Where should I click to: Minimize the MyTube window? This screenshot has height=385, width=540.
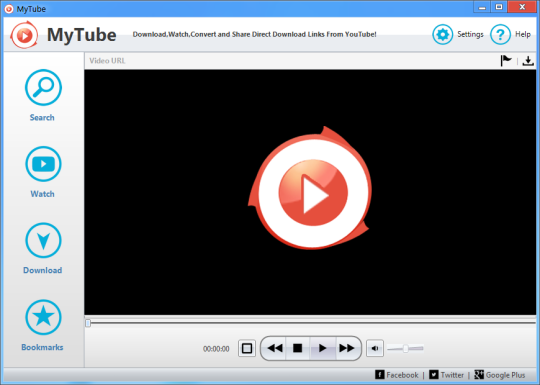[x=482, y=7]
